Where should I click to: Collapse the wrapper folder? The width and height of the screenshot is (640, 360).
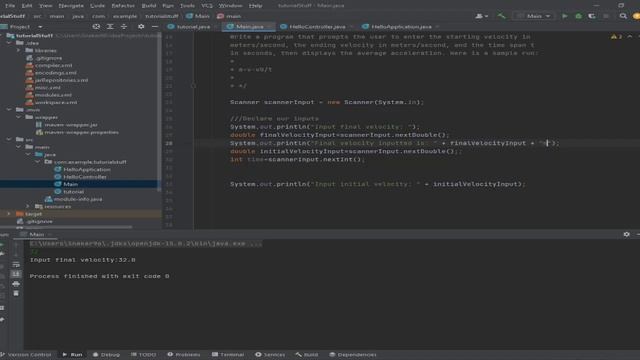coord(18,117)
